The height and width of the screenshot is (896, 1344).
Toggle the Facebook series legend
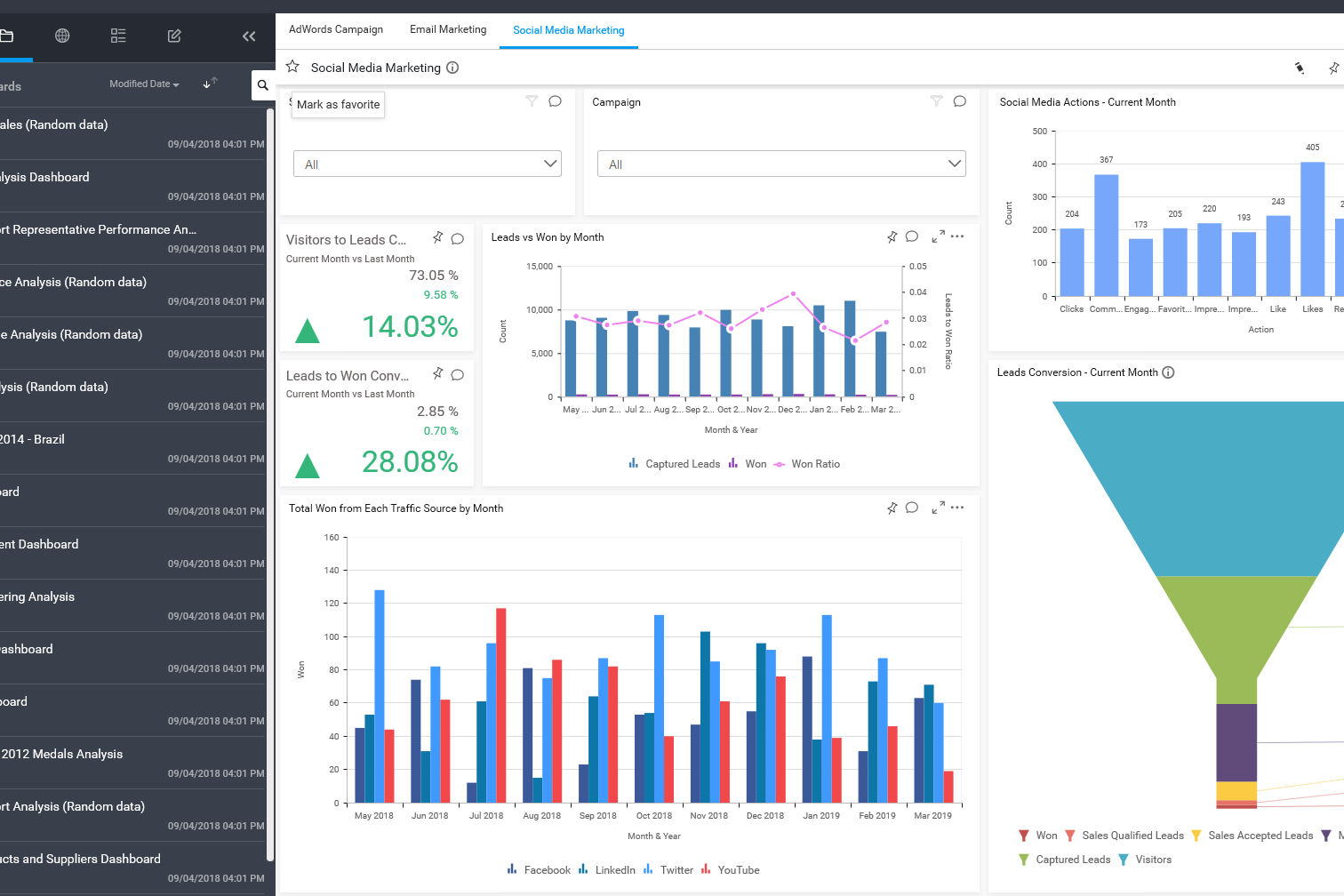pos(539,870)
